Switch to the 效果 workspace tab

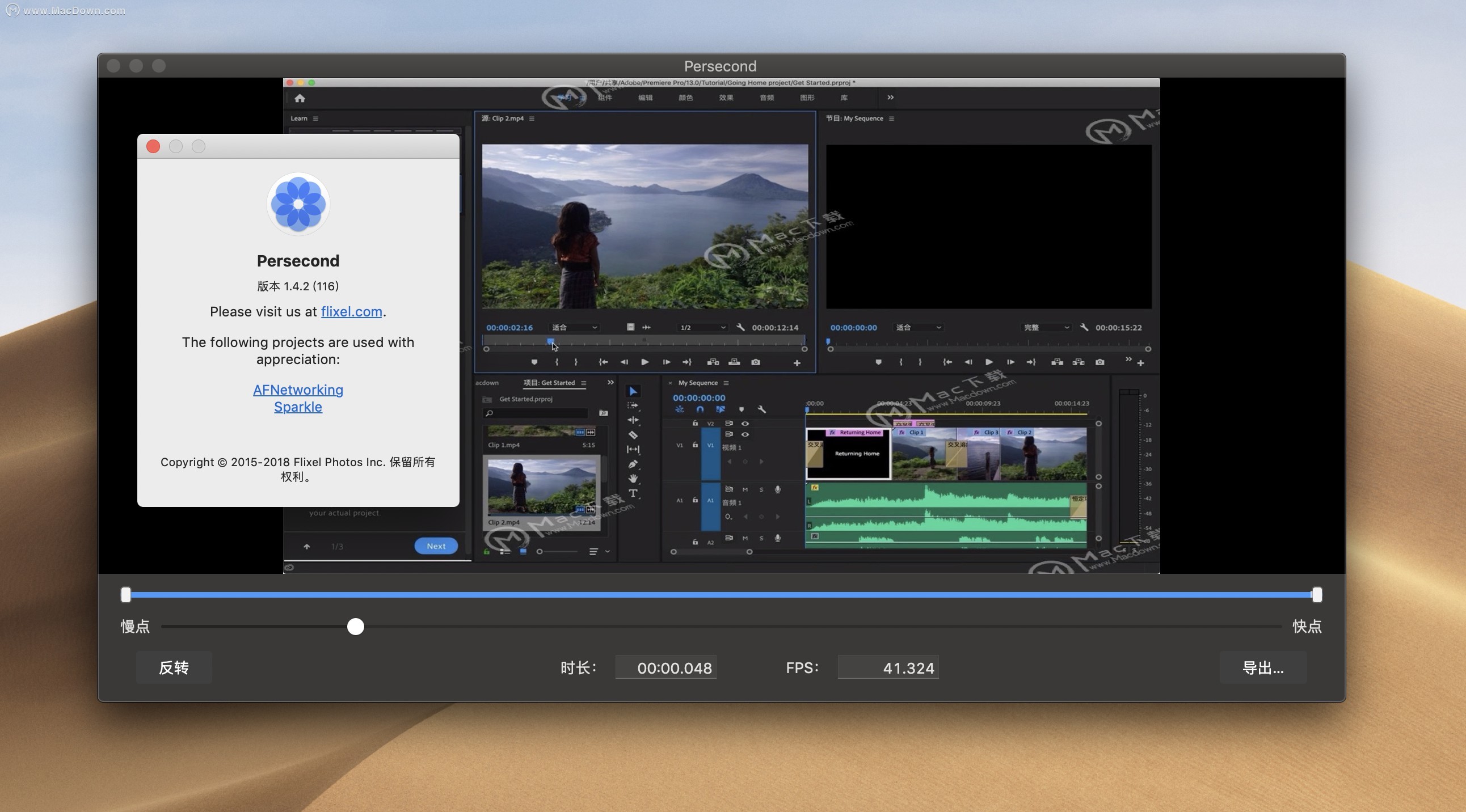click(726, 98)
